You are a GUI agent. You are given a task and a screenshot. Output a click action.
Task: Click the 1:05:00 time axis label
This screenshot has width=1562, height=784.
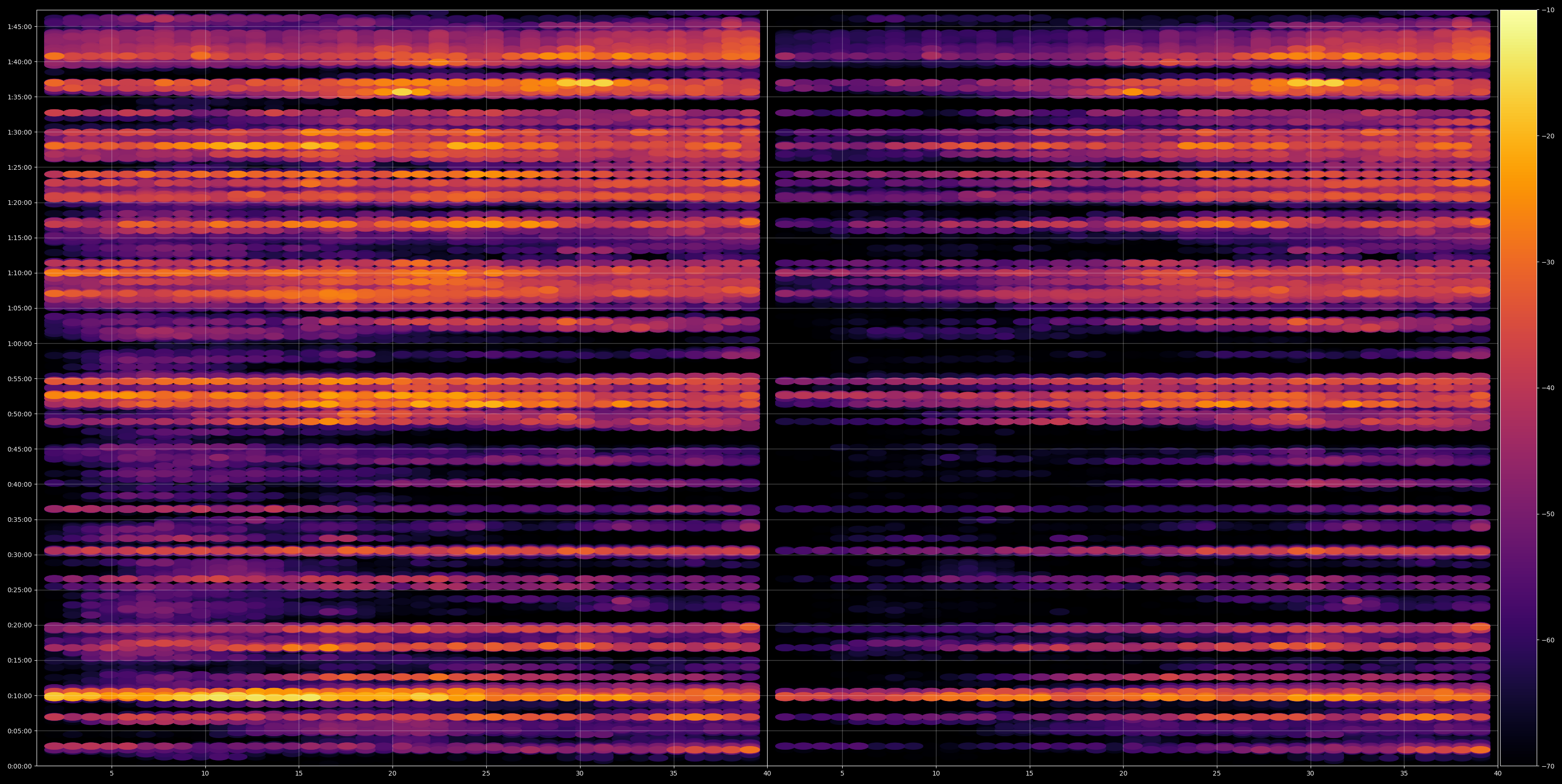pyautogui.click(x=19, y=308)
